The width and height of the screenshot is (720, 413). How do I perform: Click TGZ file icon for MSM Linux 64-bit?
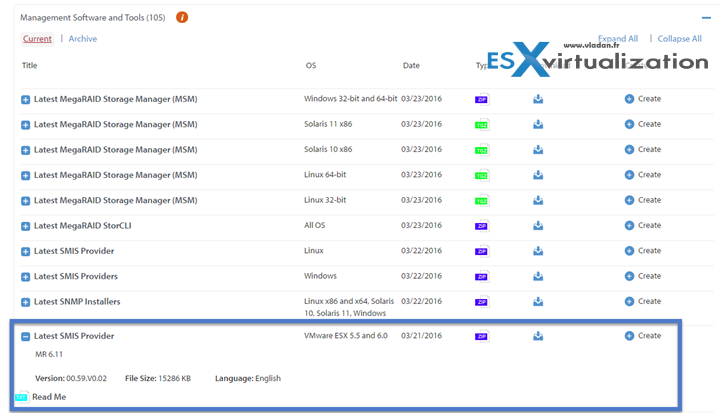coord(482,175)
